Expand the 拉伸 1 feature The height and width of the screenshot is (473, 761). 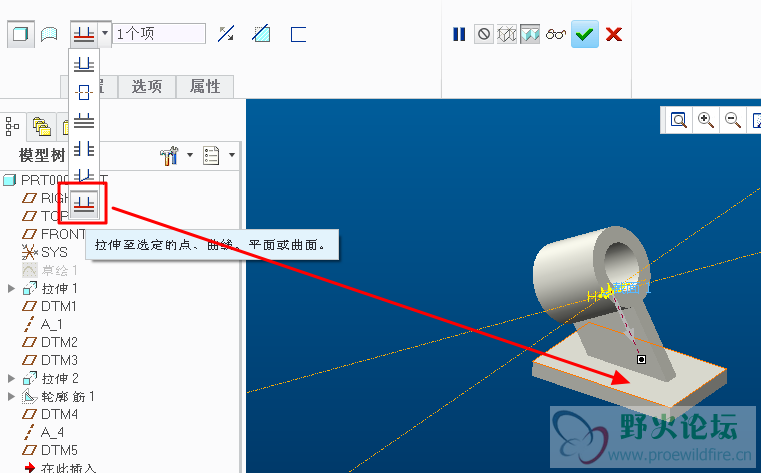[x=12, y=288]
